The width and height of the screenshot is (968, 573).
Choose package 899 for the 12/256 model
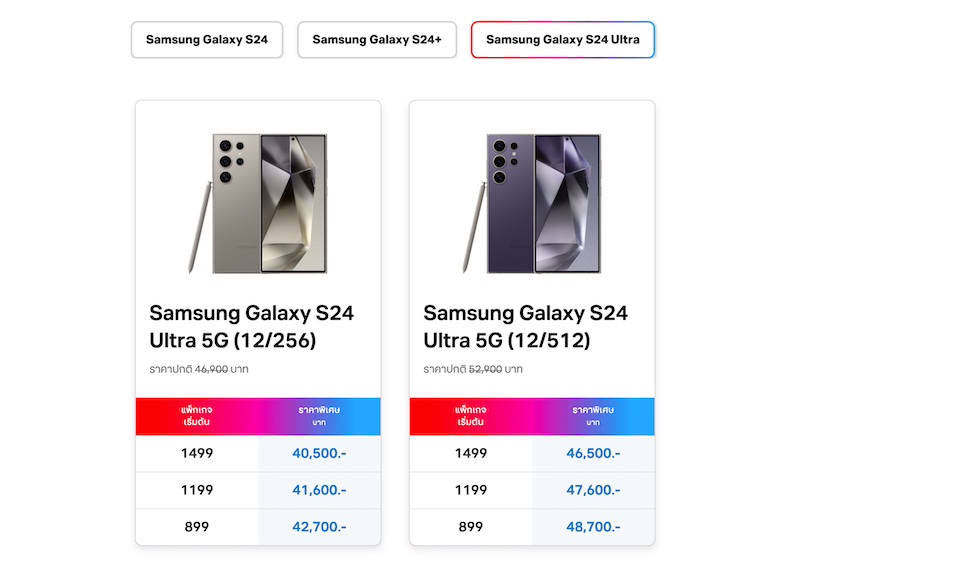[x=197, y=527]
